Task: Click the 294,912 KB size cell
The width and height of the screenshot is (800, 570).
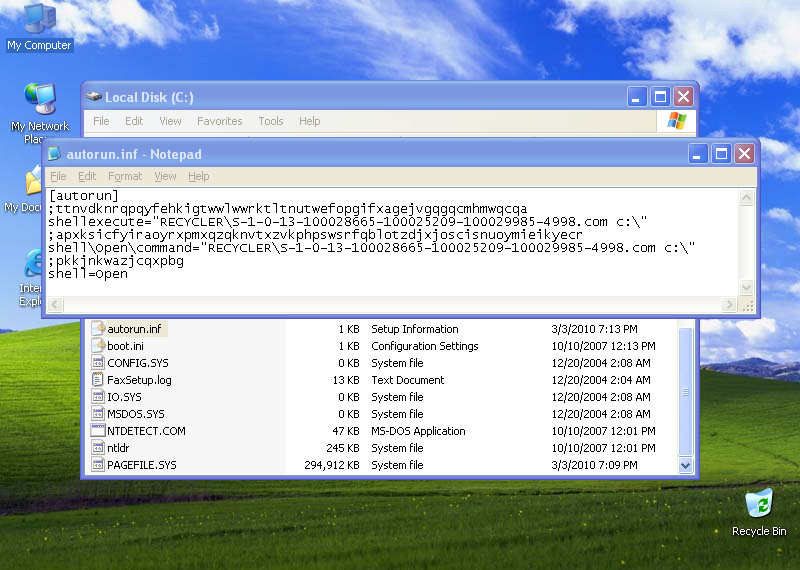Action: (x=332, y=465)
